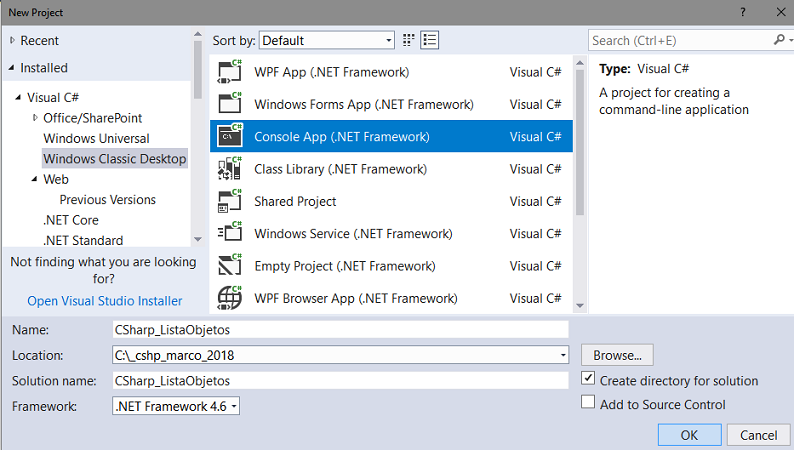This screenshot has width=794, height=450.
Task: Collapse the Installed node
Action: (x=12, y=67)
